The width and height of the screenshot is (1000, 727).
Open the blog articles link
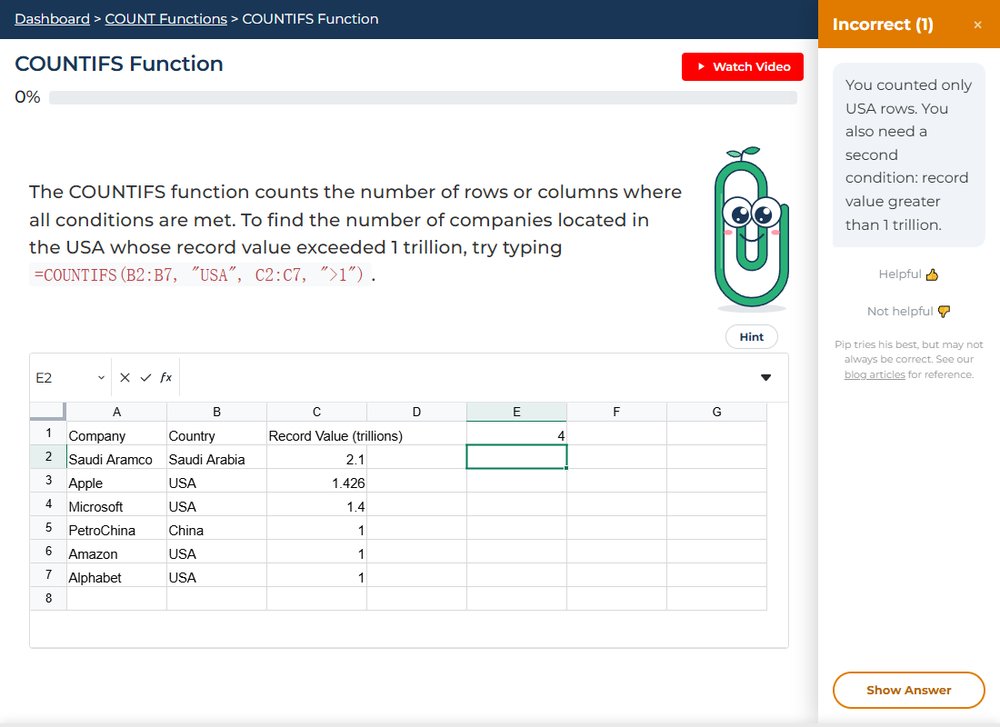(x=874, y=374)
